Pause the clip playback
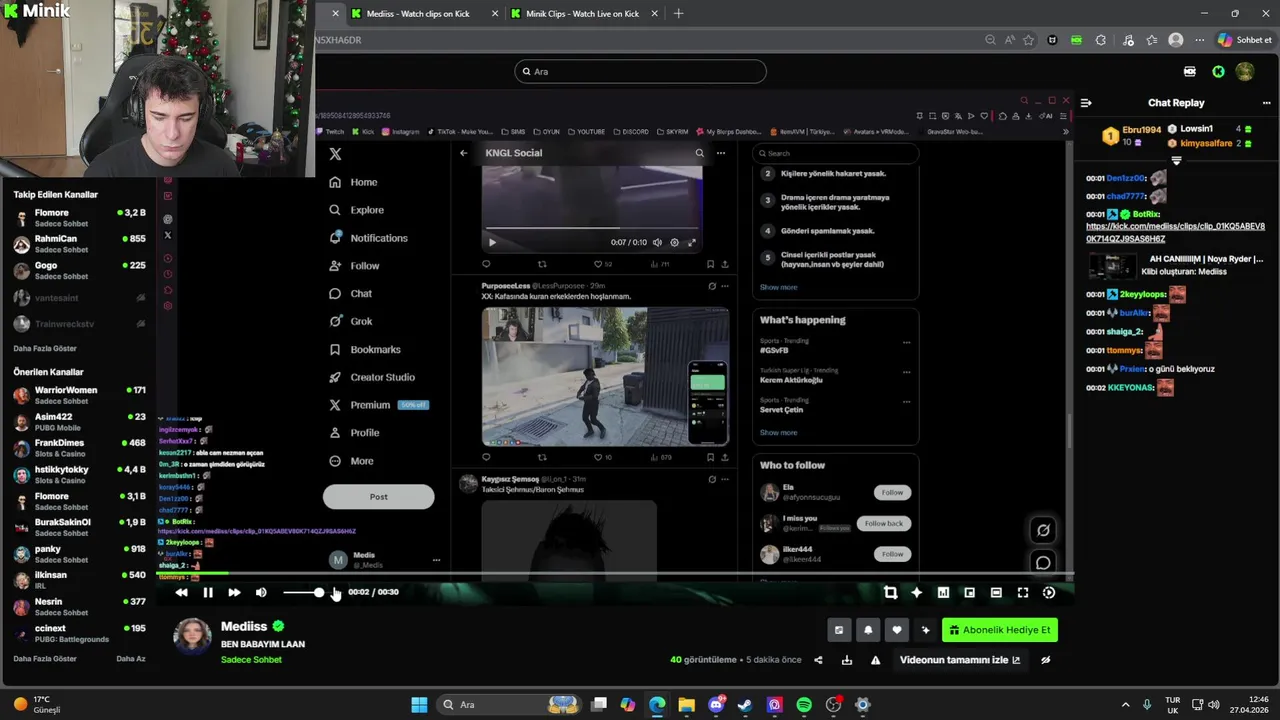The width and height of the screenshot is (1280, 720). [208, 592]
